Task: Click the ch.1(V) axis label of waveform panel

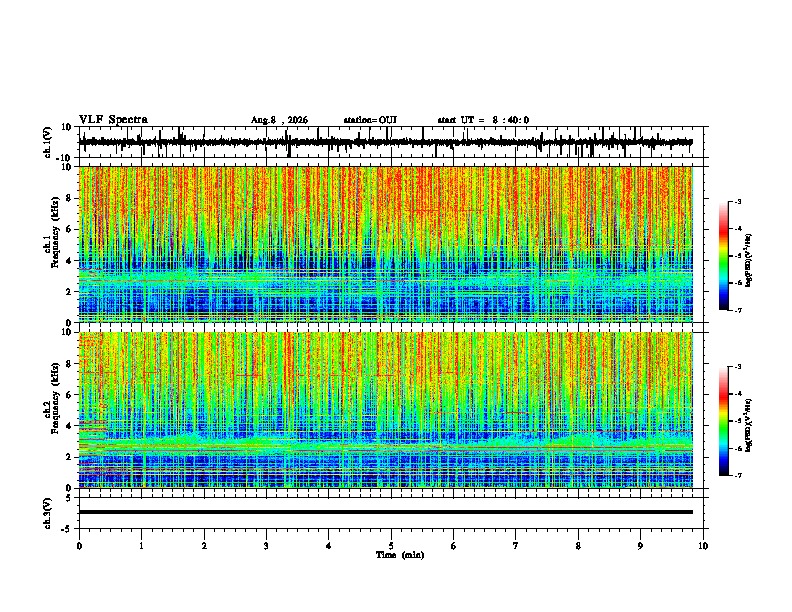Action: (x=48, y=142)
